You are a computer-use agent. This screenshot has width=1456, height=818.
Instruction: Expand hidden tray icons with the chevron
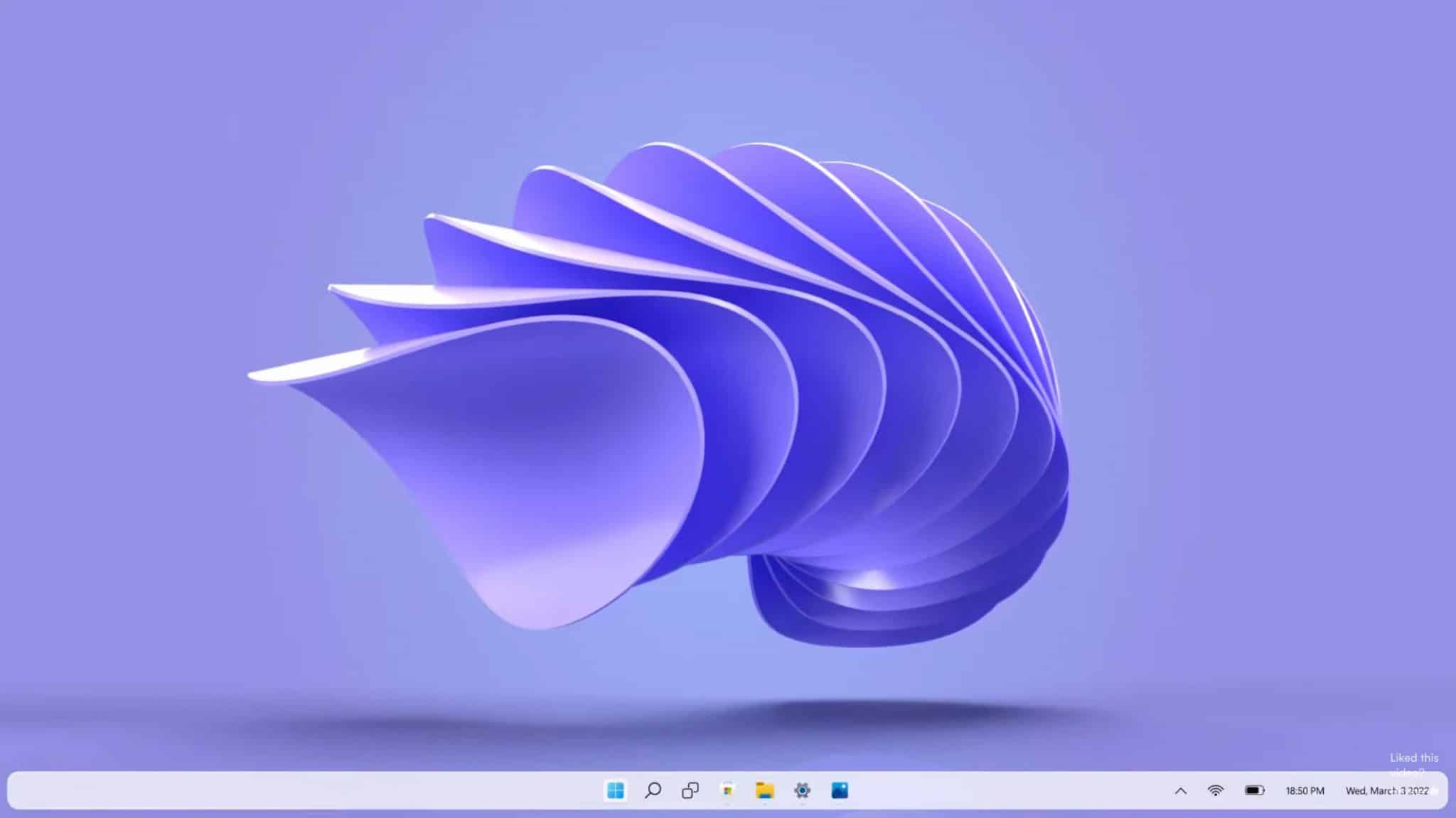click(1181, 790)
